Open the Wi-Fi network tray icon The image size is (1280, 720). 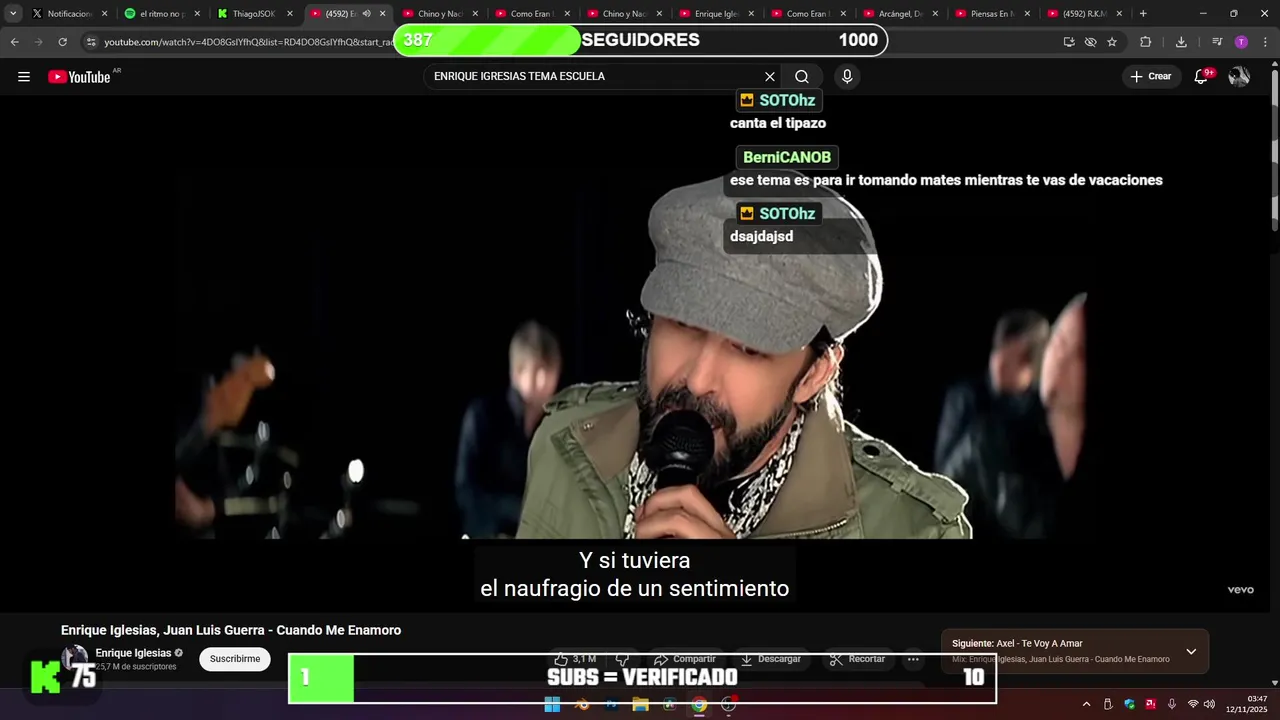pos(1193,705)
